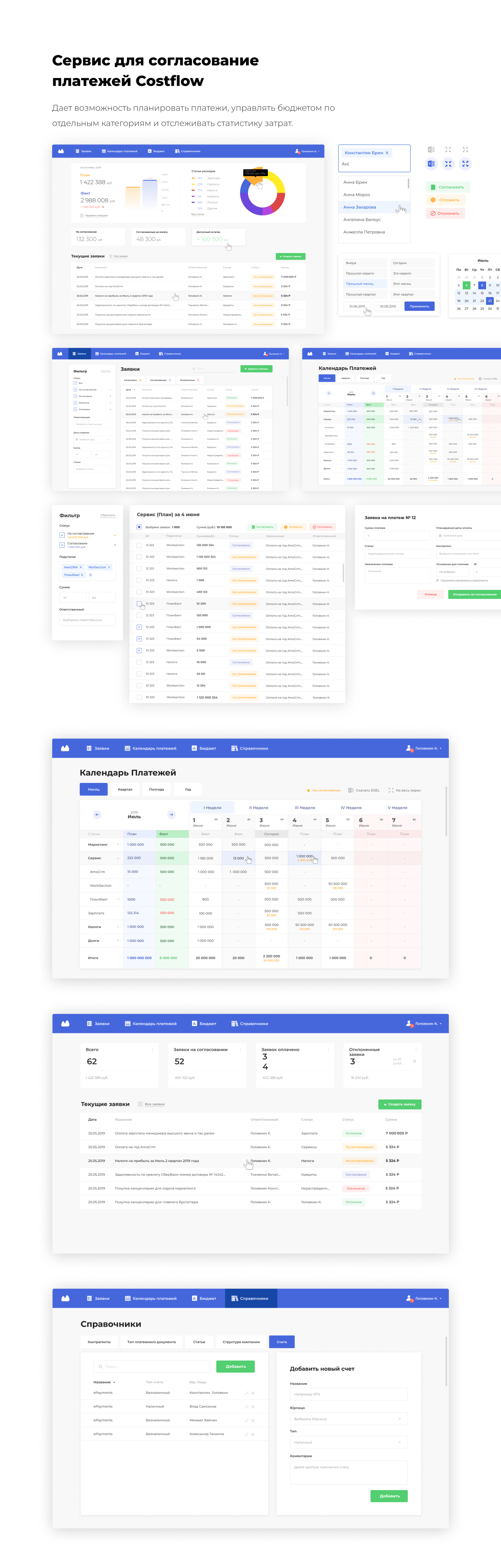
Task: Click the blue collapse-arrows round icon
Action: (448, 164)
